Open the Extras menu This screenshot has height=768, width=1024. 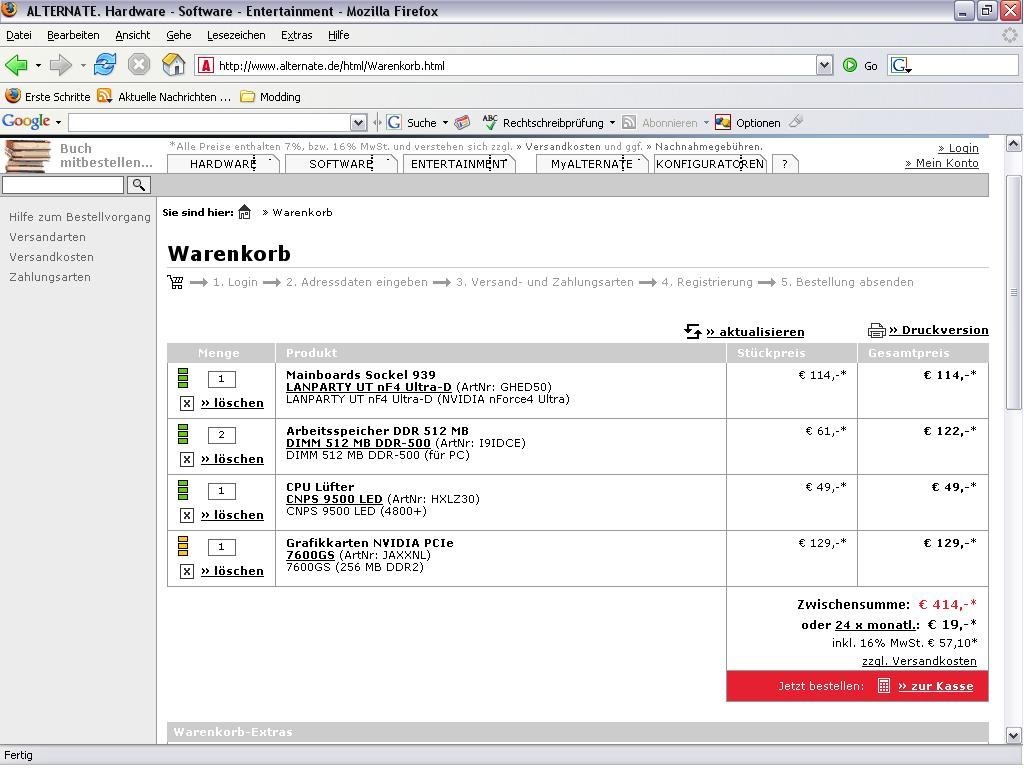click(296, 35)
